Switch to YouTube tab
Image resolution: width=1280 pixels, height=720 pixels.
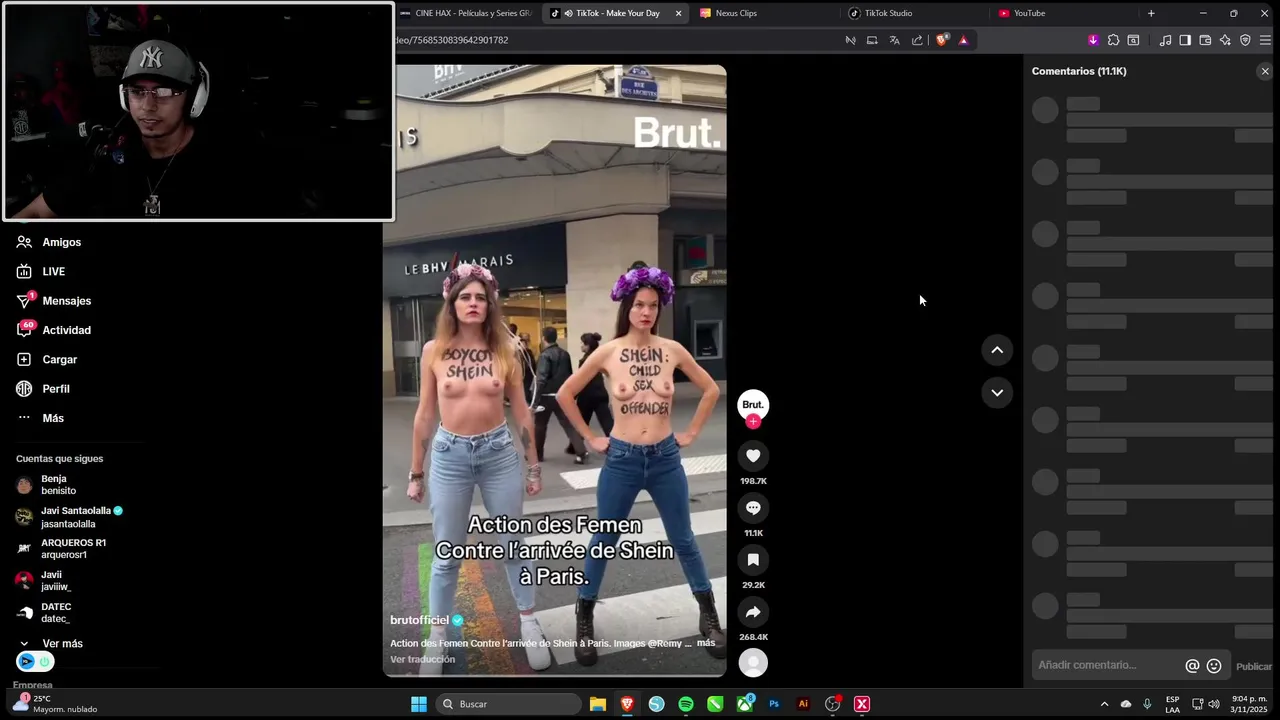coord(1060,13)
